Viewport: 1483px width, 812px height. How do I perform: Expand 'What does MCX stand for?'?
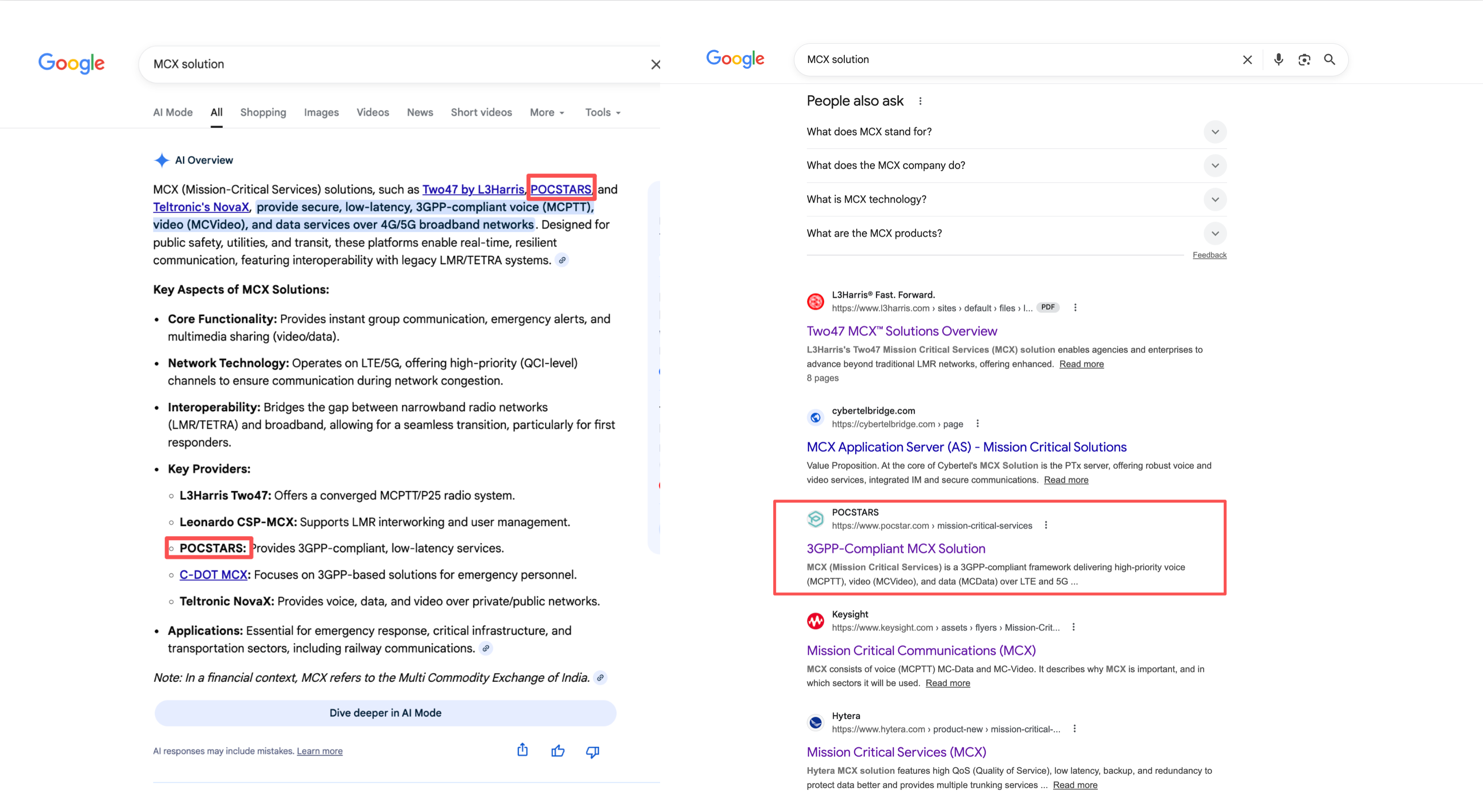(1215, 132)
